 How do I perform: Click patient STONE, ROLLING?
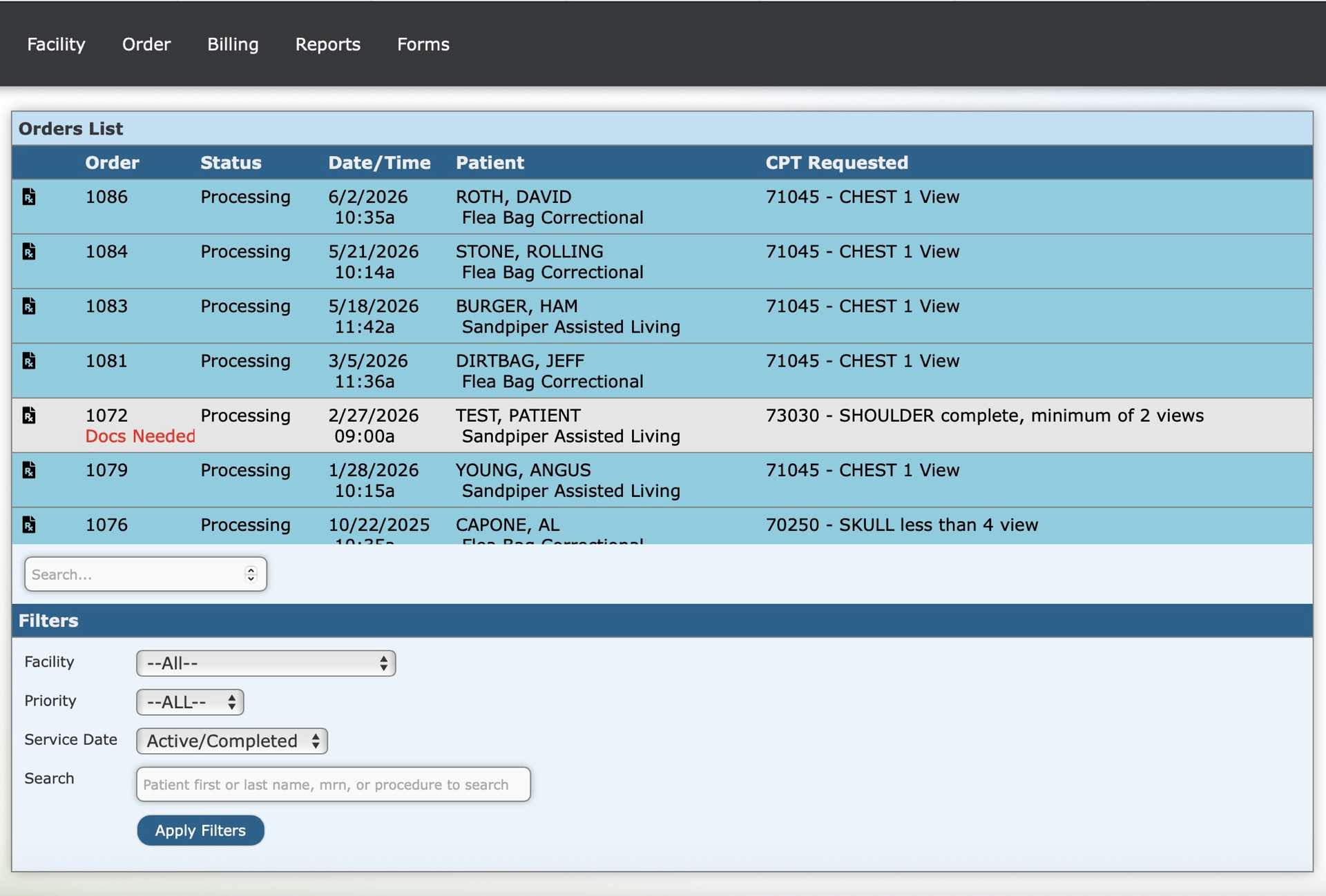(529, 251)
